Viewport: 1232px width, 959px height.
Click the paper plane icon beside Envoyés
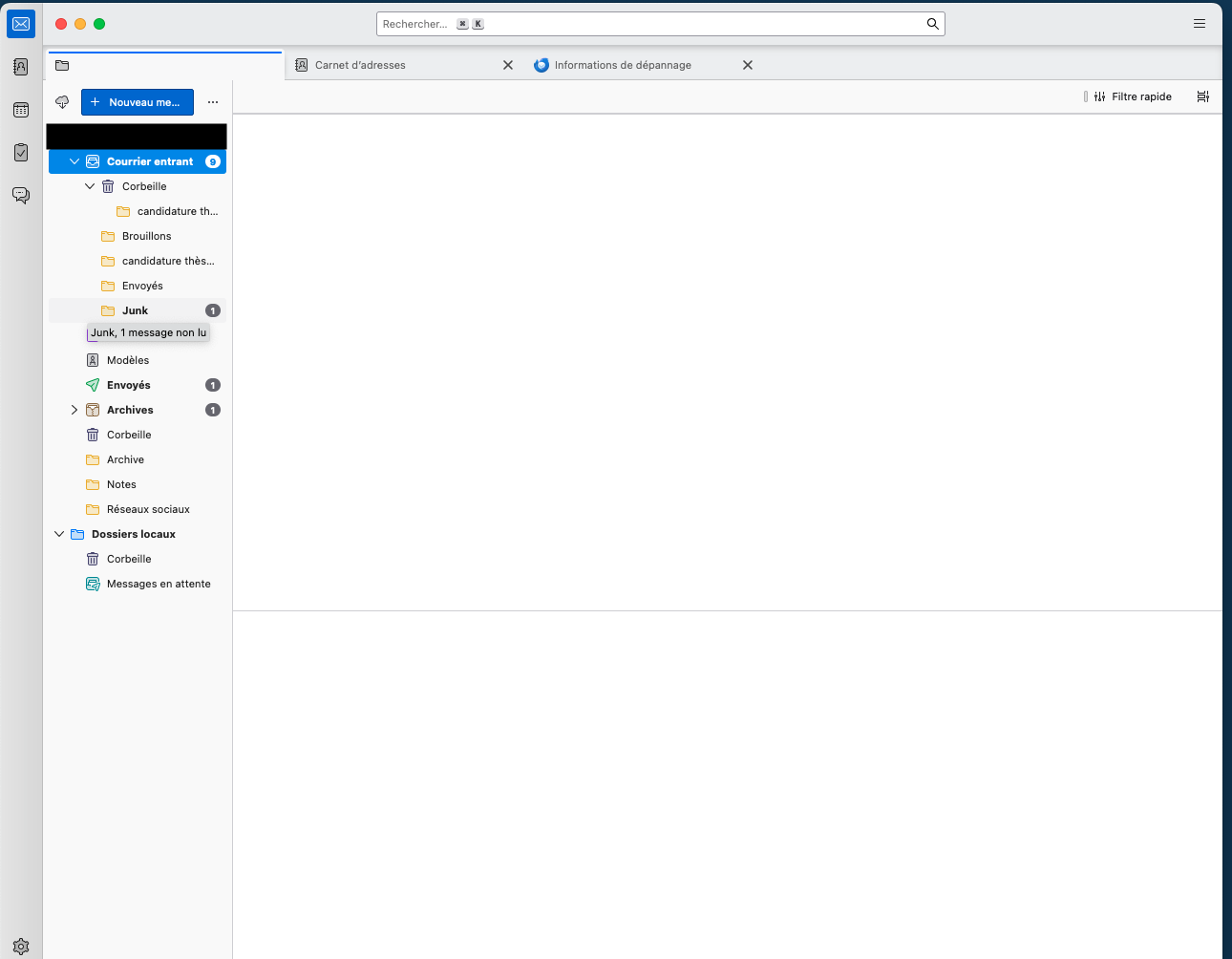[93, 385]
